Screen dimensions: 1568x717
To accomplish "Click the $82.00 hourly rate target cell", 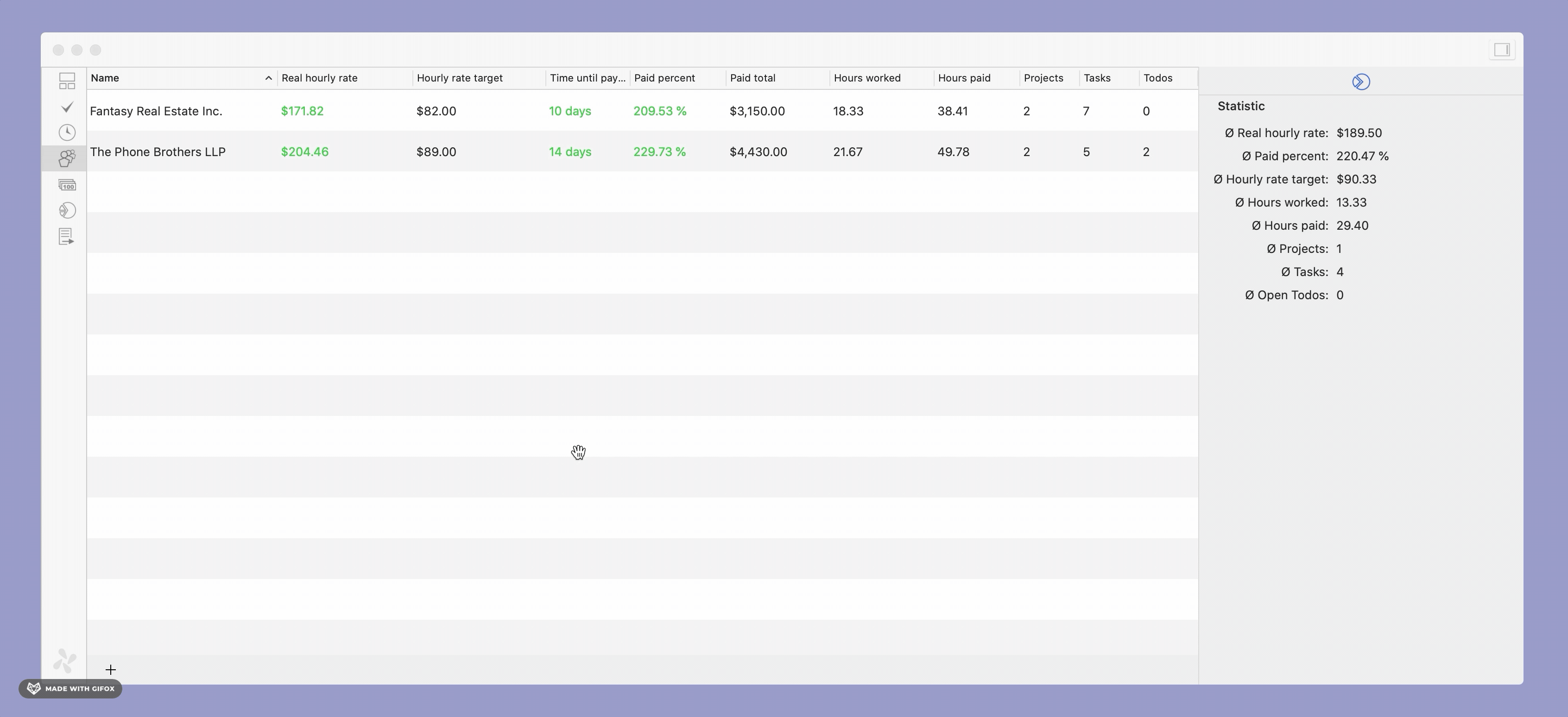I will tap(436, 111).
